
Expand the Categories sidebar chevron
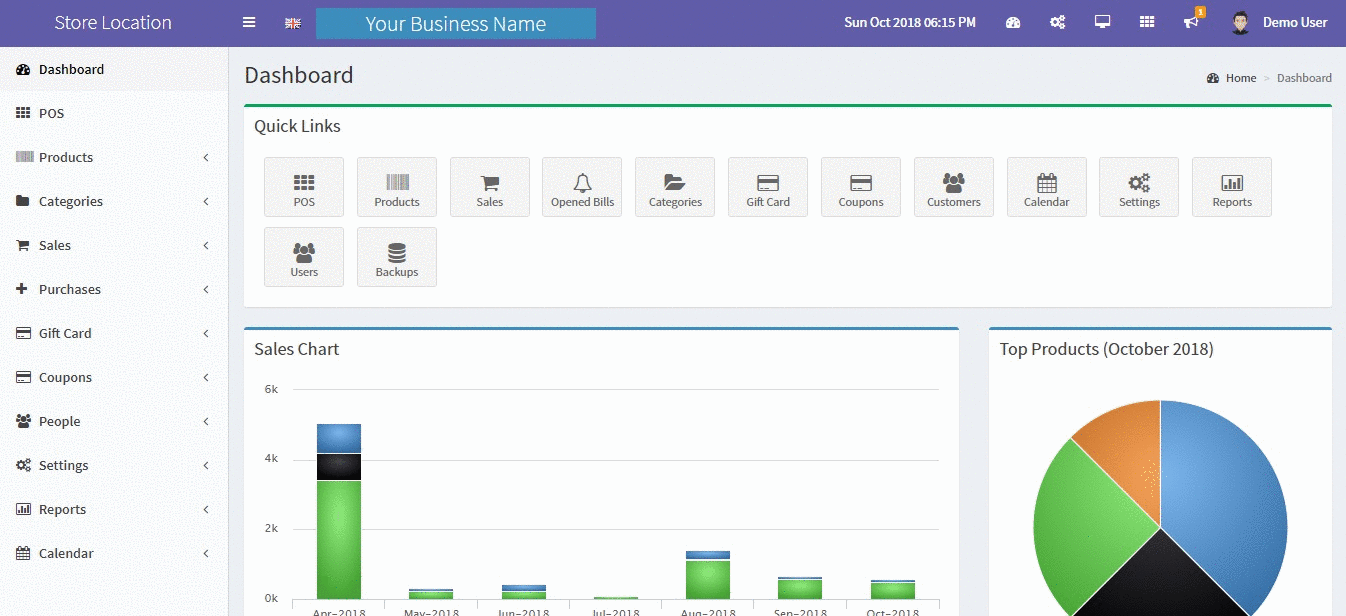(205, 202)
